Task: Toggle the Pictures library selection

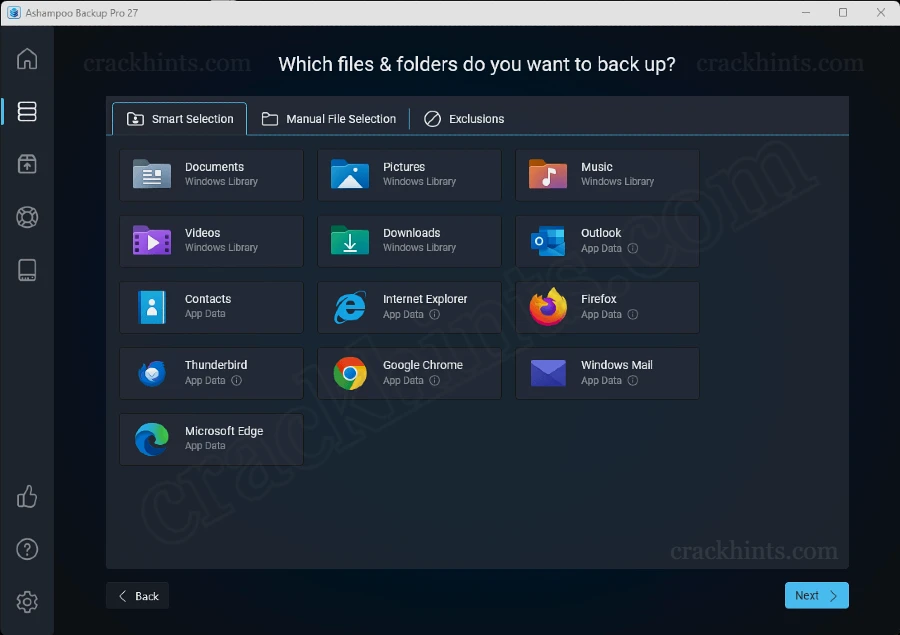Action: pyautogui.click(x=409, y=175)
